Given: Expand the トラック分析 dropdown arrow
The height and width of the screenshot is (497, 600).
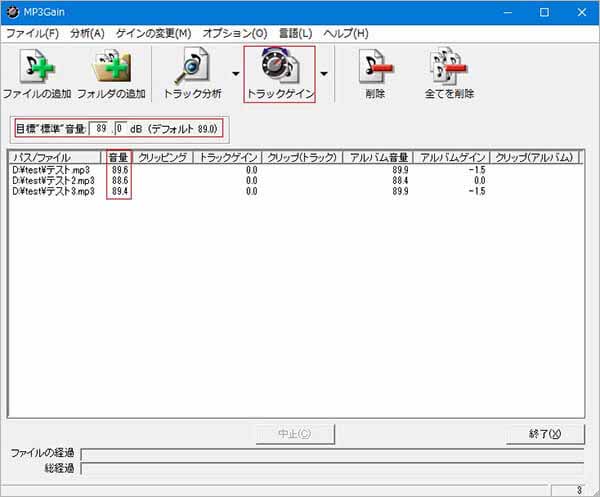Looking at the screenshot, I should coord(236,73).
